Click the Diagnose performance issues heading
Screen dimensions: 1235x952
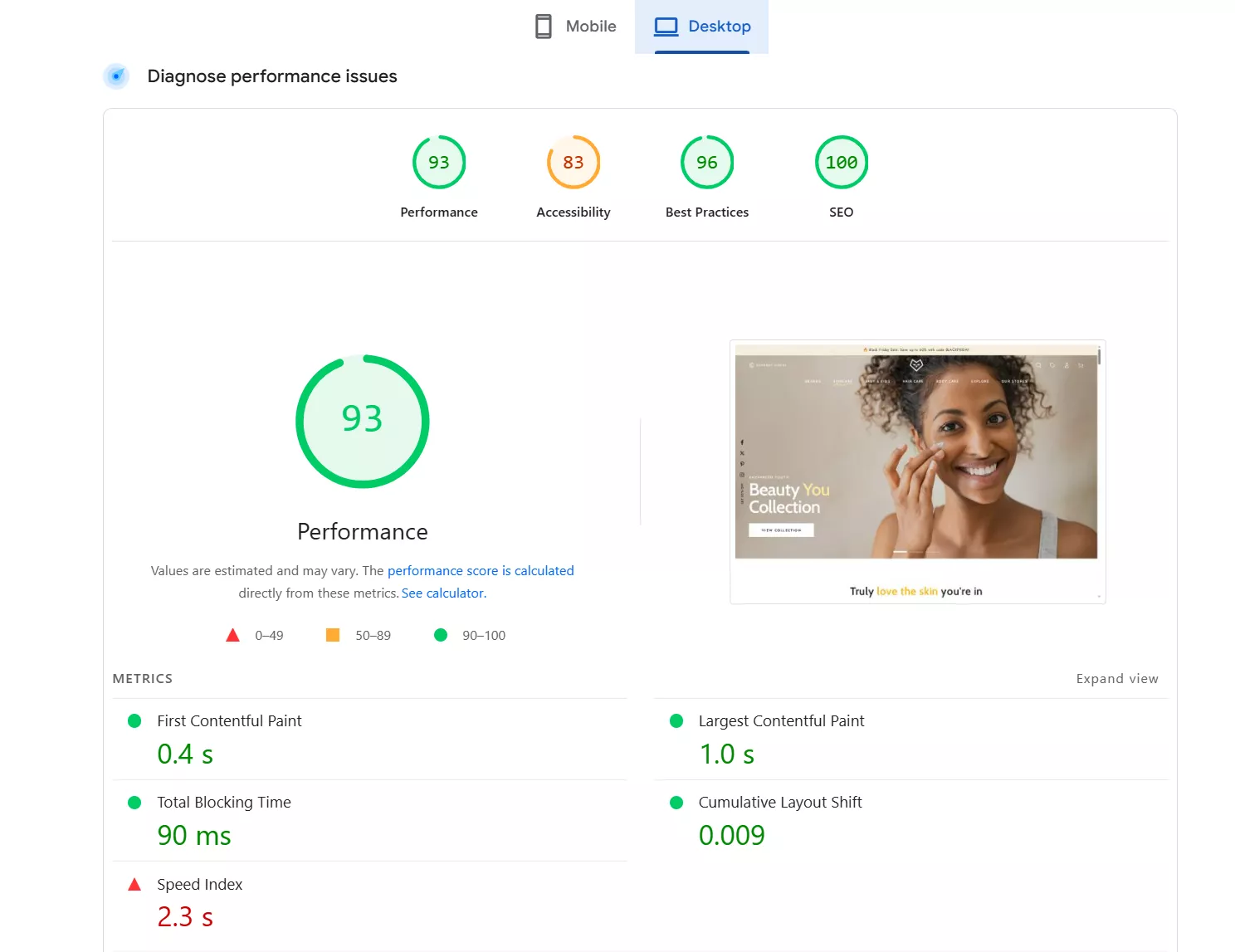point(272,76)
